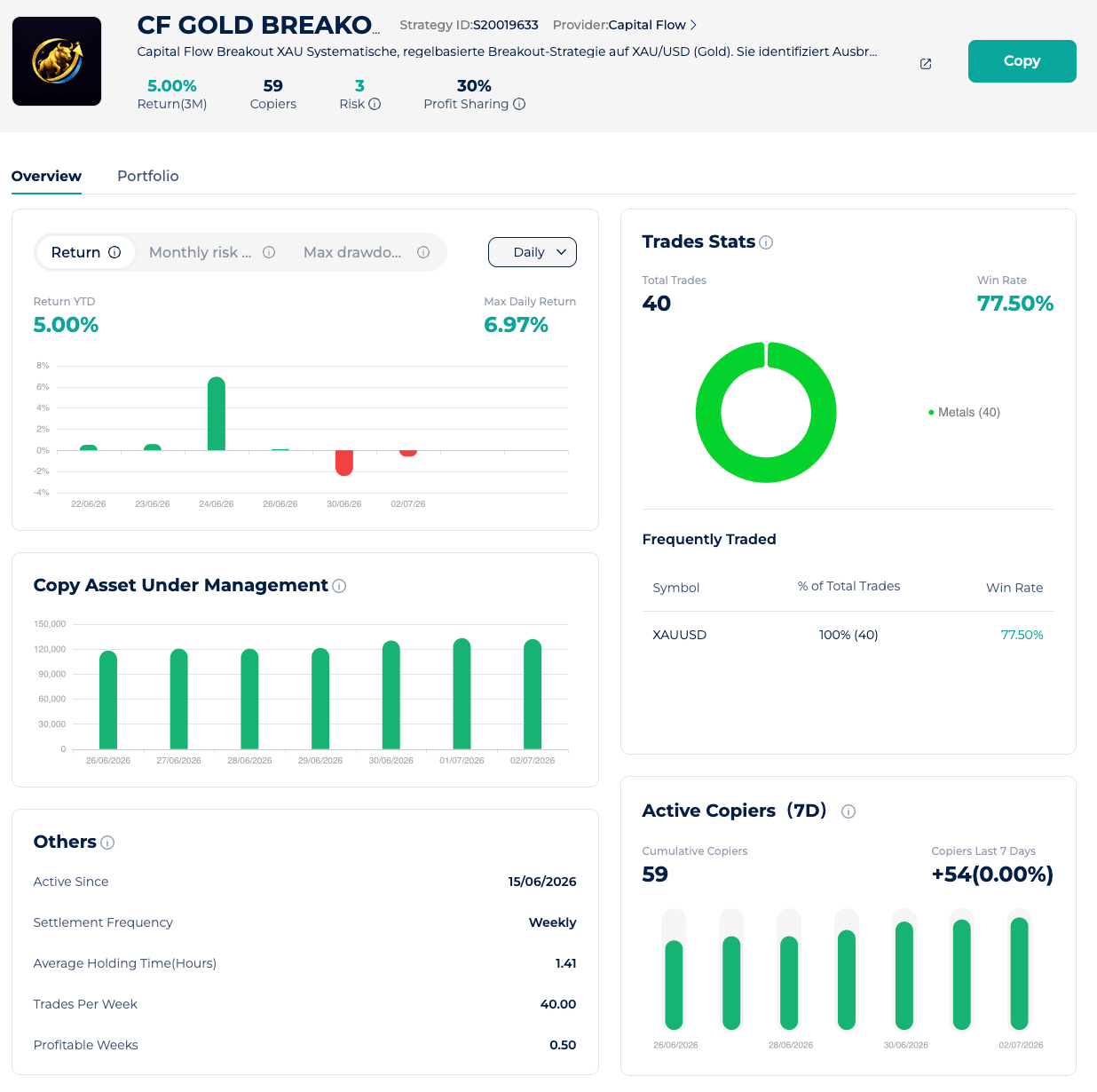Click the Profit Sharing info icon
The height and width of the screenshot is (1092, 1097).
pos(519,104)
